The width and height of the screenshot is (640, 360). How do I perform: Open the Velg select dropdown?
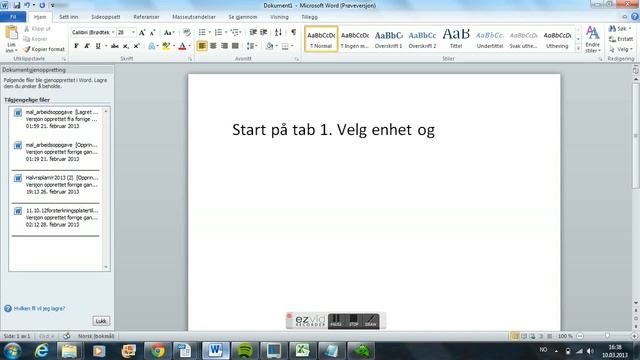click(620, 49)
